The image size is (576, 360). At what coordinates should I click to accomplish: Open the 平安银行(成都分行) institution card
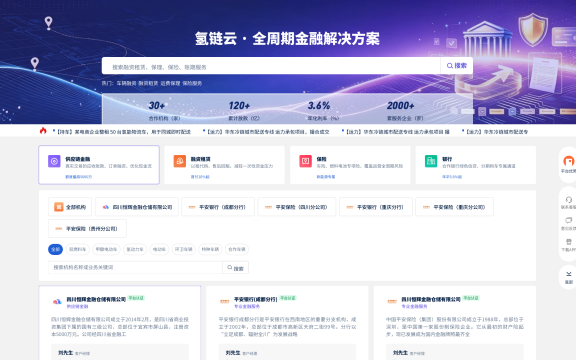pos(287,323)
